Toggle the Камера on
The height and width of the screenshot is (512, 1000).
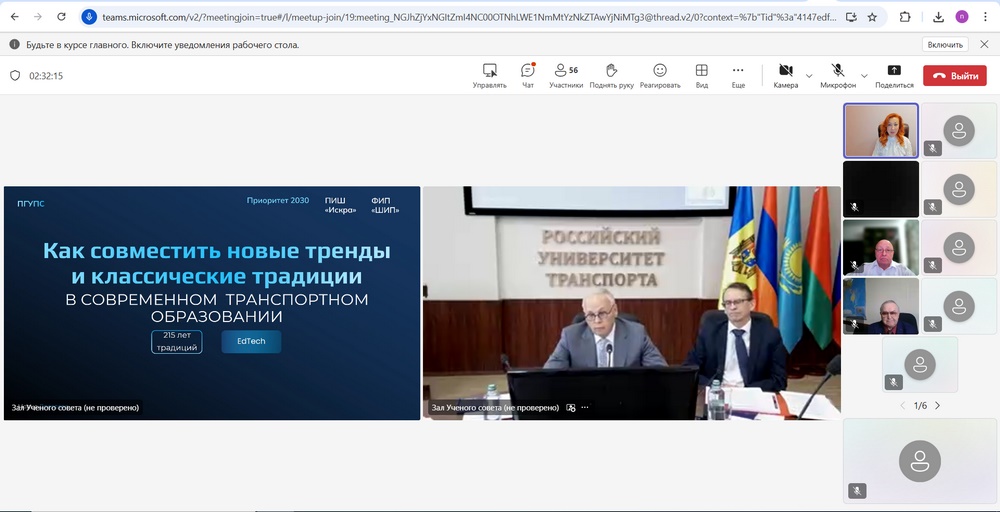pyautogui.click(x=786, y=75)
